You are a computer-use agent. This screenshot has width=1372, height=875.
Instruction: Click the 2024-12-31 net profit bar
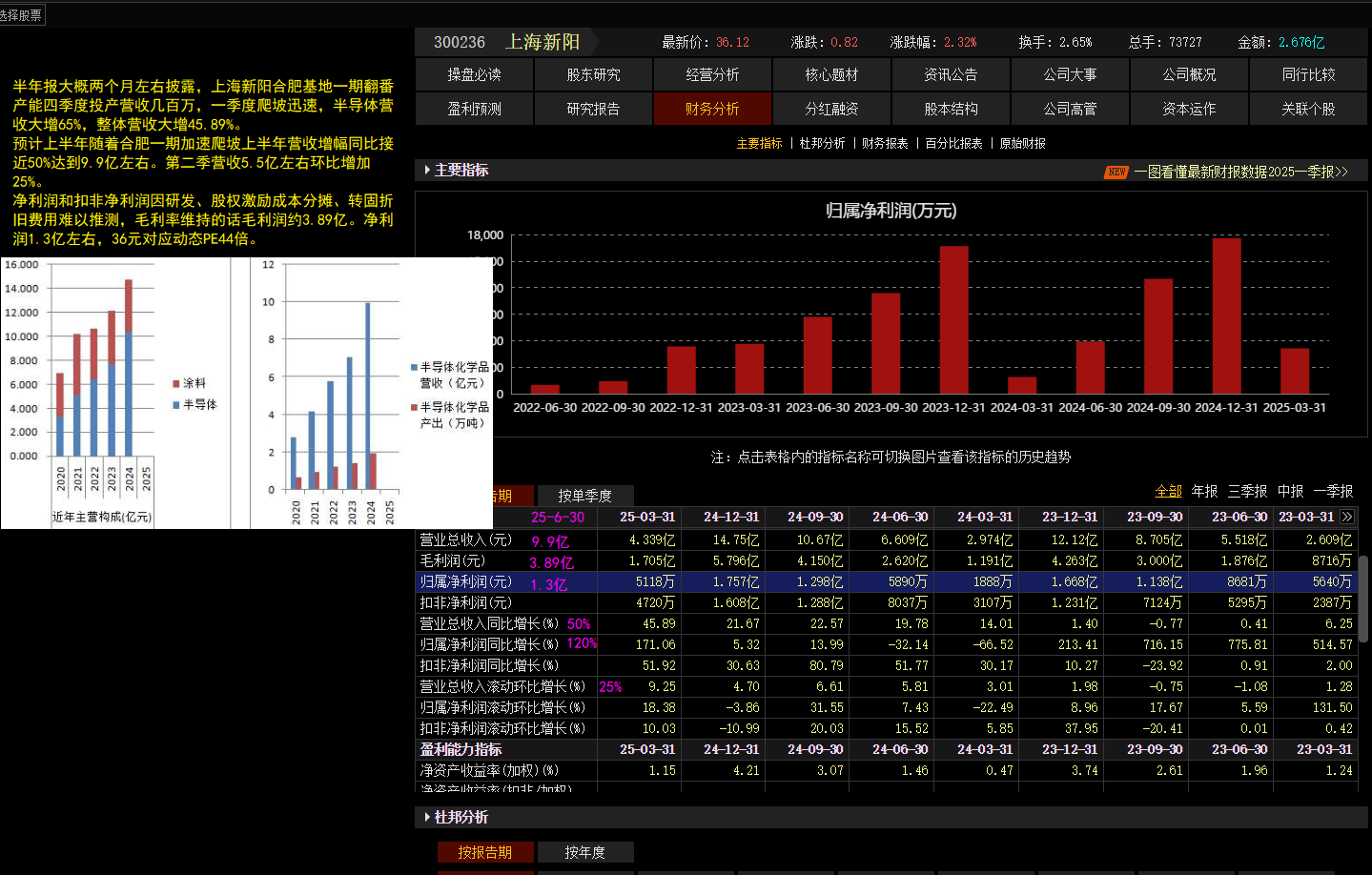(1226, 315)
